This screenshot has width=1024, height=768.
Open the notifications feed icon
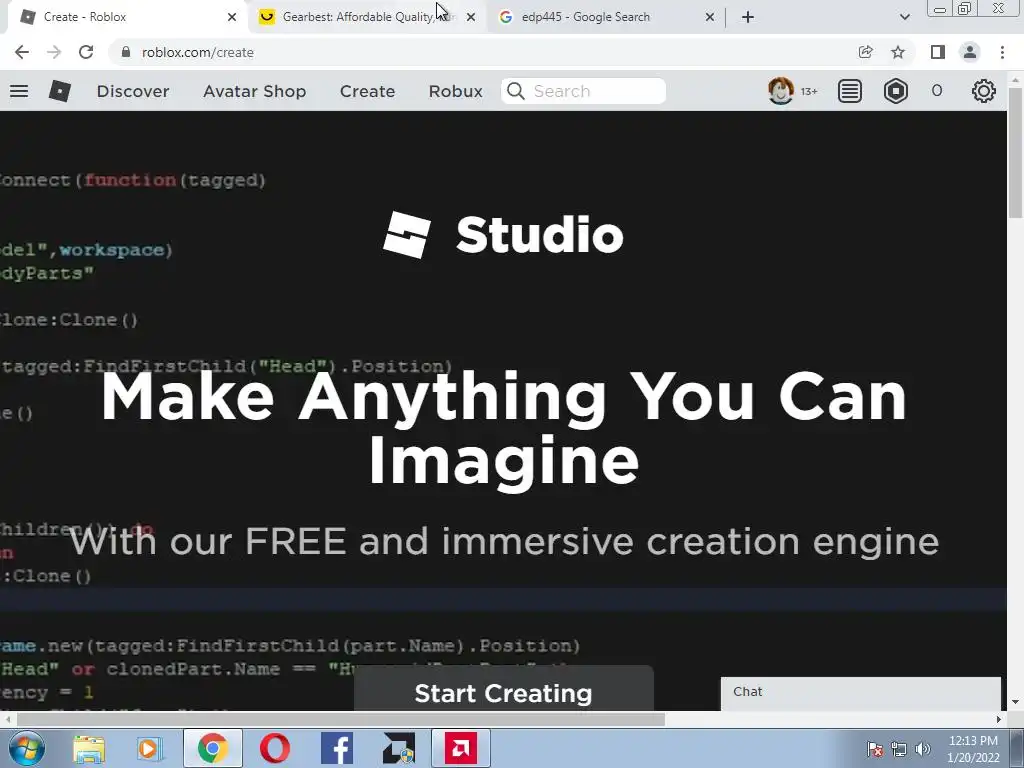coord(850,91)
